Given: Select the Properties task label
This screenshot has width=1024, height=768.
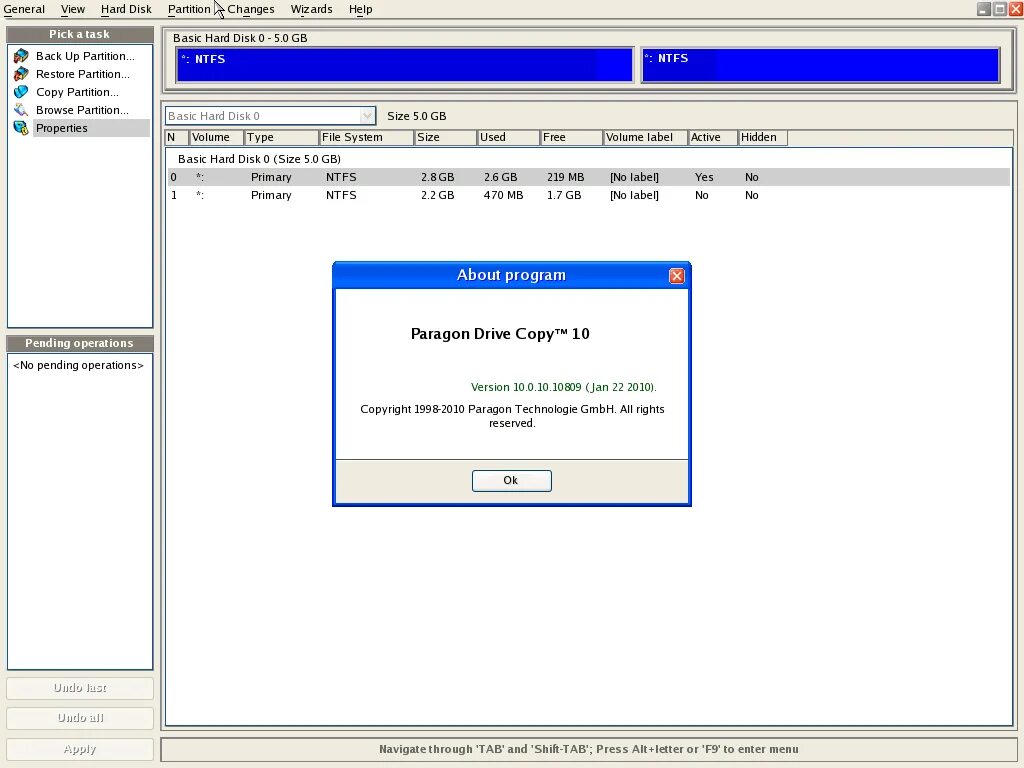Looking at the screenshot, I should [x=61, y=128].
